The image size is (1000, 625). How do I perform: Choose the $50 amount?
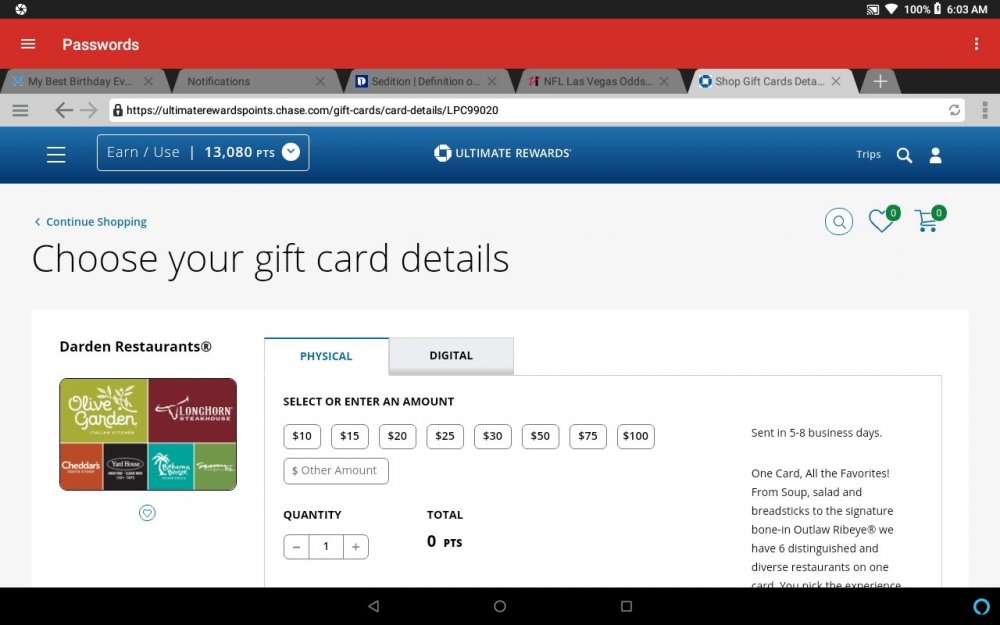(x=540, y=436)
